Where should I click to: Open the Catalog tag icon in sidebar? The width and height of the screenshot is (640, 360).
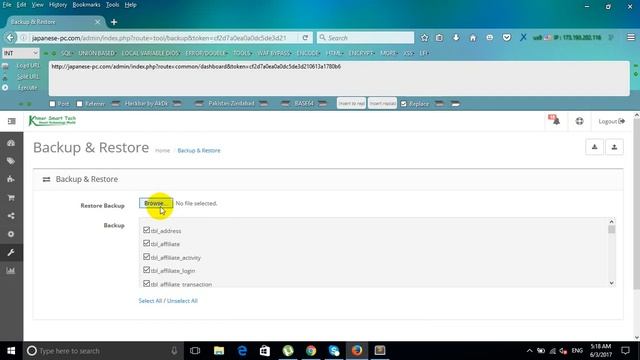[x=11, y=161]
